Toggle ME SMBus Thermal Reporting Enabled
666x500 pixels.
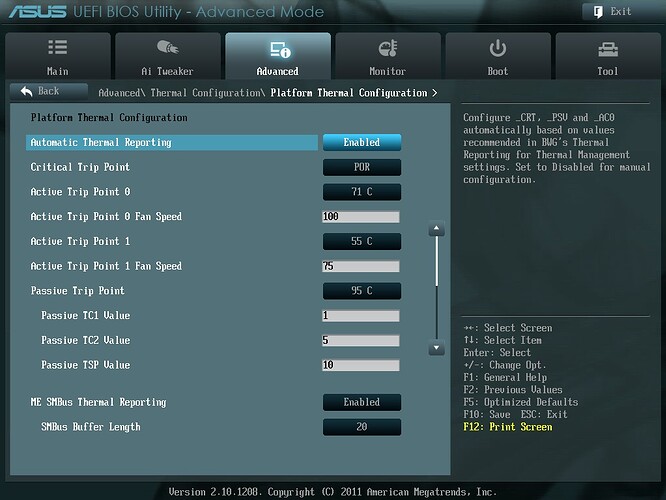(x=361, y=402)
